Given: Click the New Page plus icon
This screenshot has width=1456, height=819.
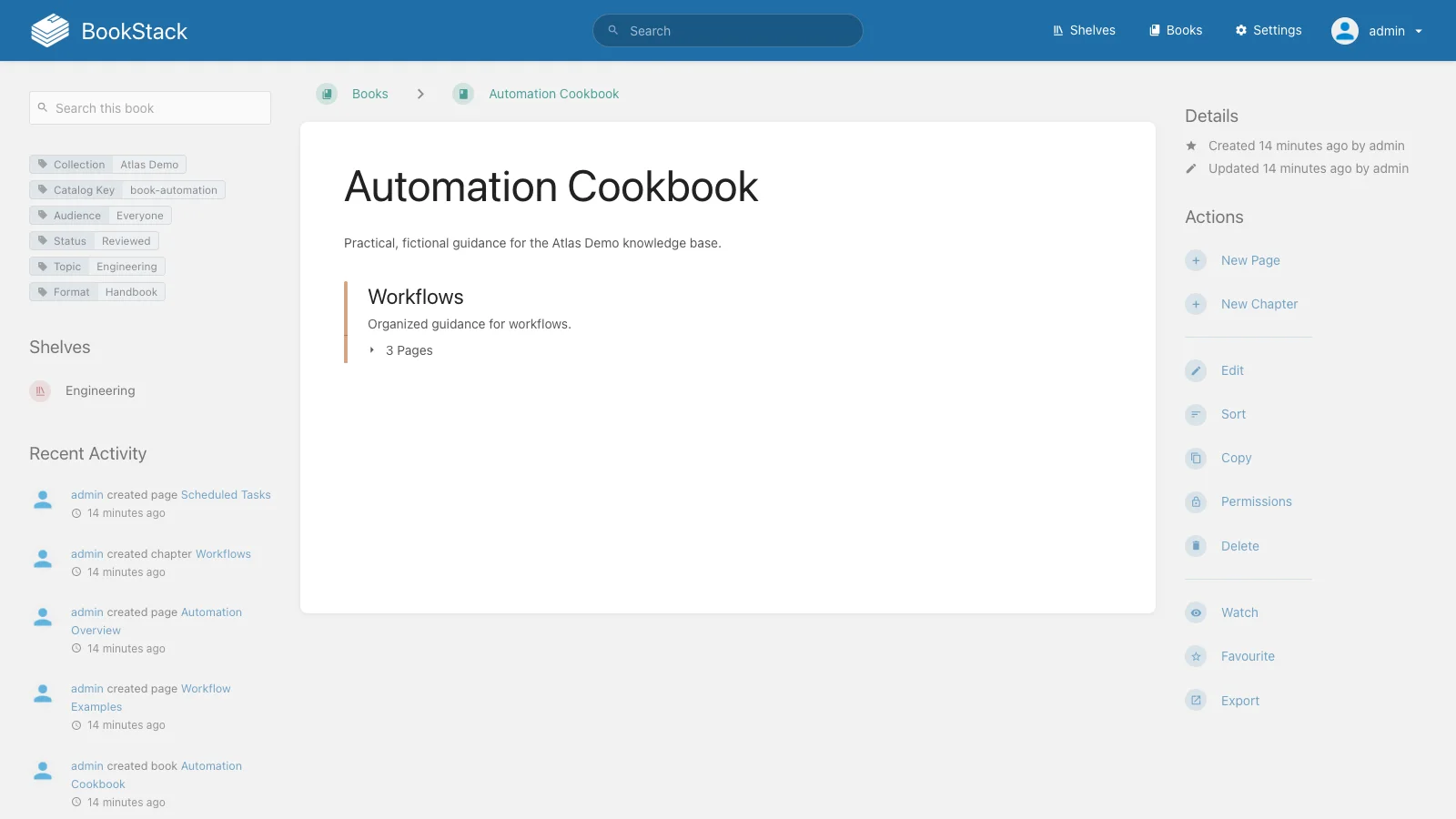Looking at the screenshot, I should click(1196, 260).
